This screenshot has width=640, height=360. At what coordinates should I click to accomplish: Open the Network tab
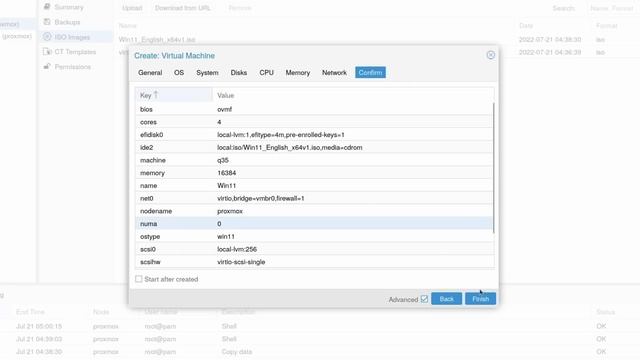coord(334,73)
